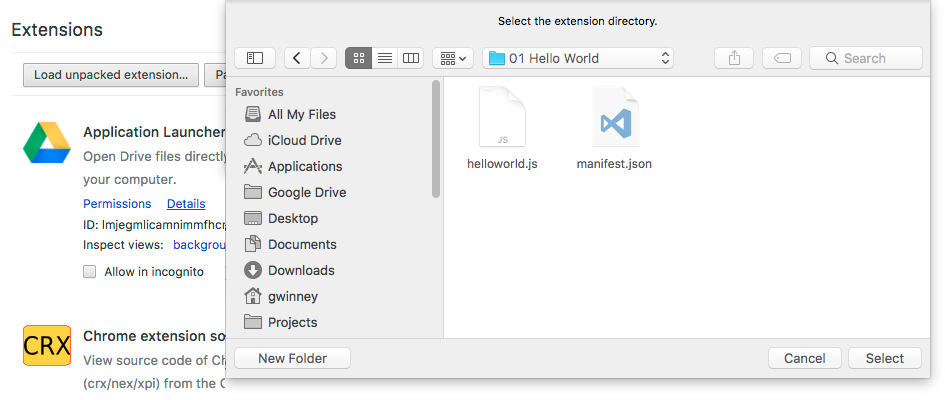Click the Cancel button
The image size is (945, 400).
pyautogui.click(x=804, y=358)
